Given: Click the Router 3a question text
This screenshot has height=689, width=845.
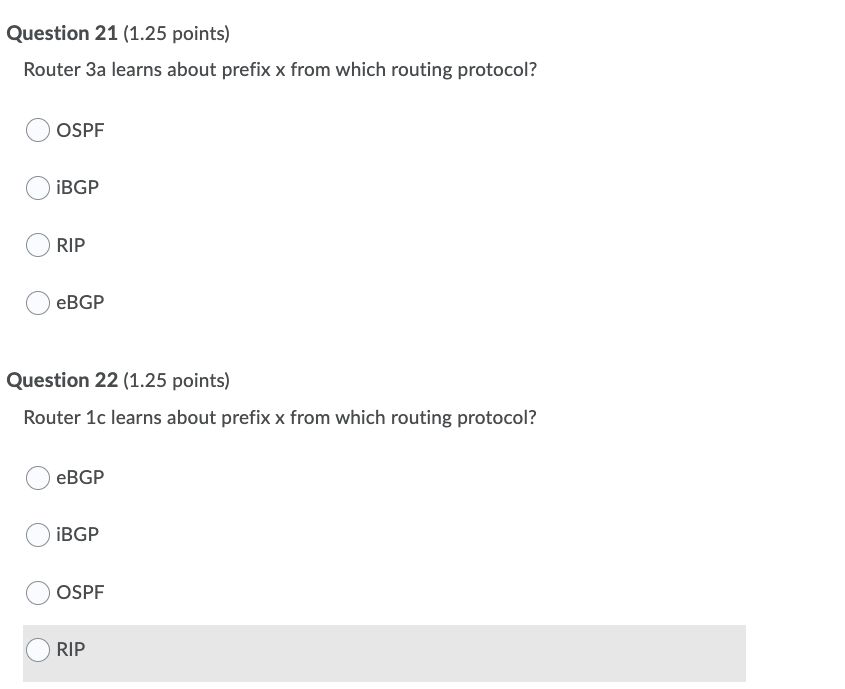Looking at the screenshot, I should (278, 69).
